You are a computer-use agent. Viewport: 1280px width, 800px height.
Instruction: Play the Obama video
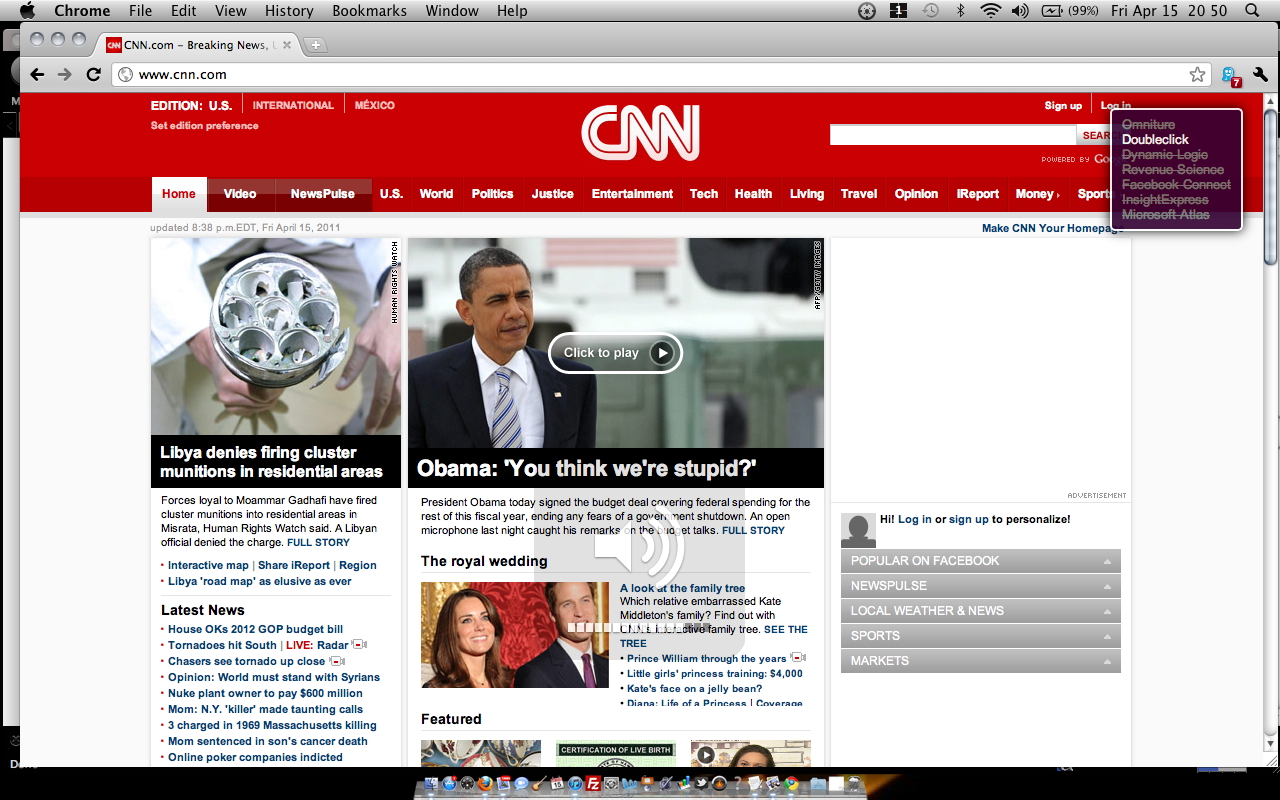coord(615,352)
